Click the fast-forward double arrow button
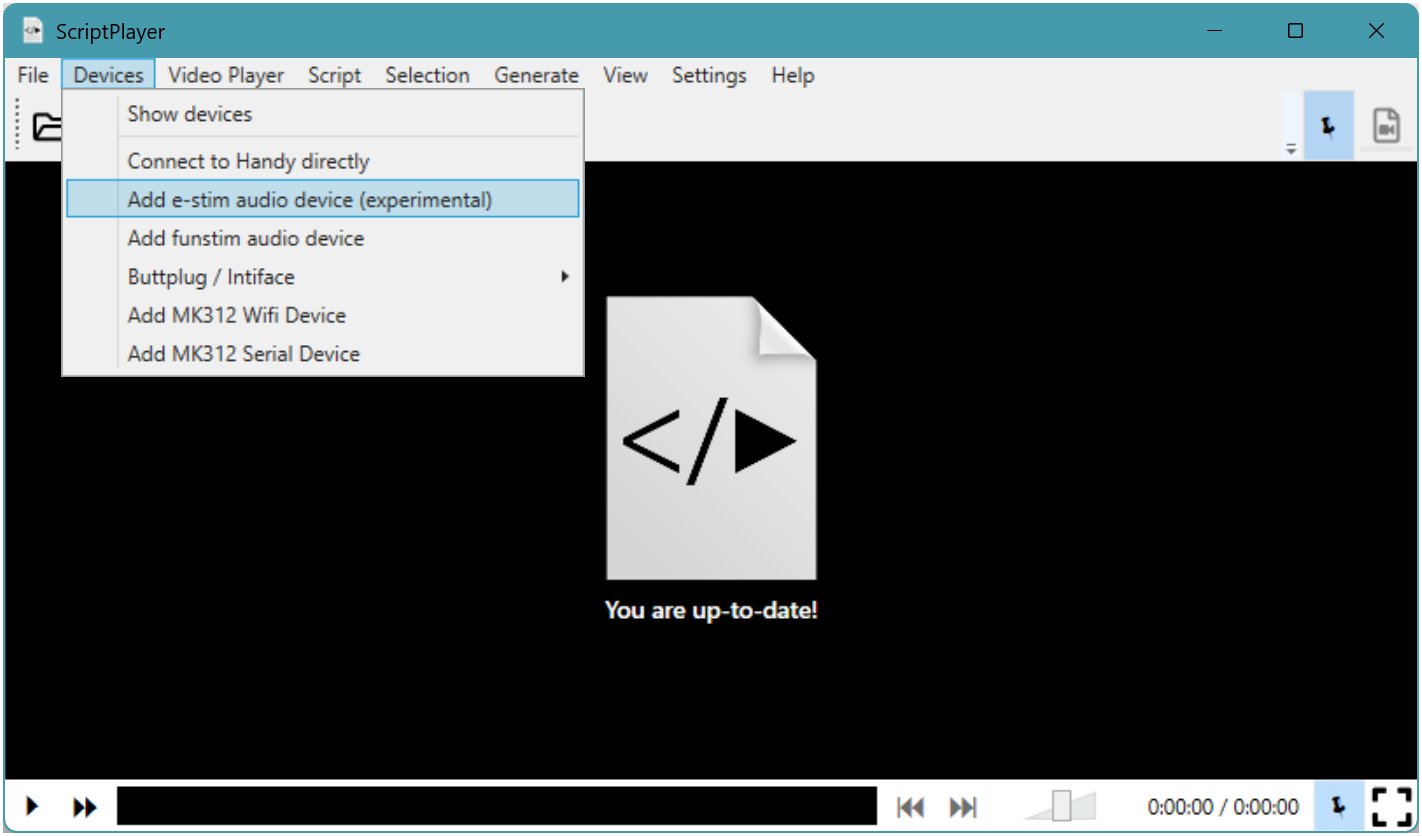 coord(86,806)
